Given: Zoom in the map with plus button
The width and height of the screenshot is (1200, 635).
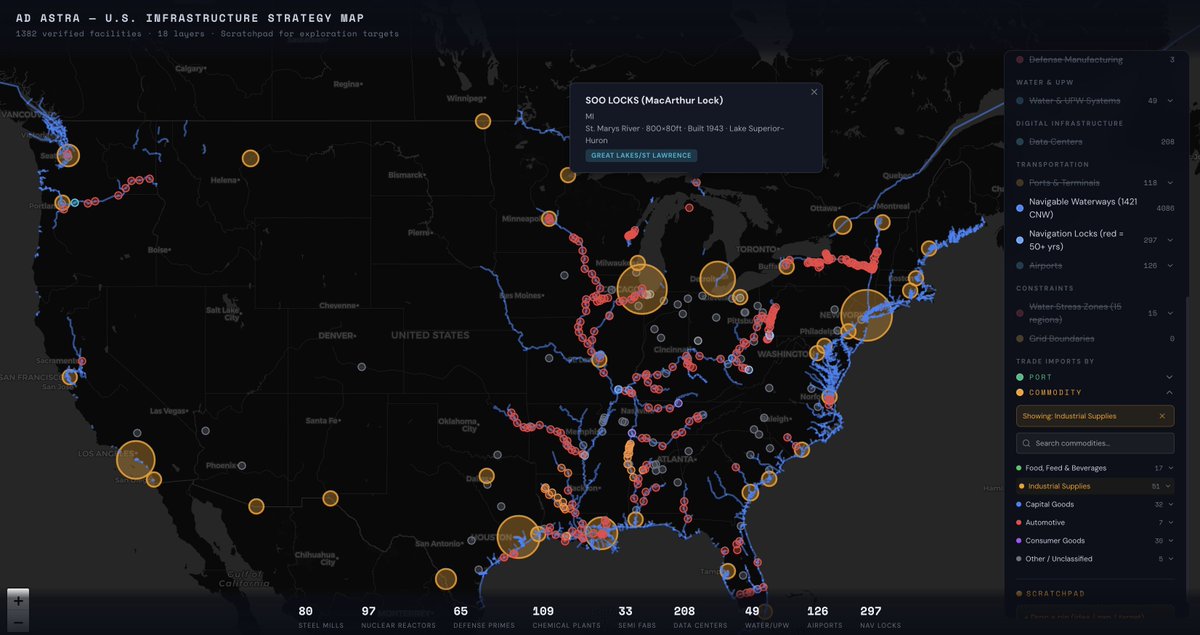Looking at the screenshot, I should click(19, 600).
